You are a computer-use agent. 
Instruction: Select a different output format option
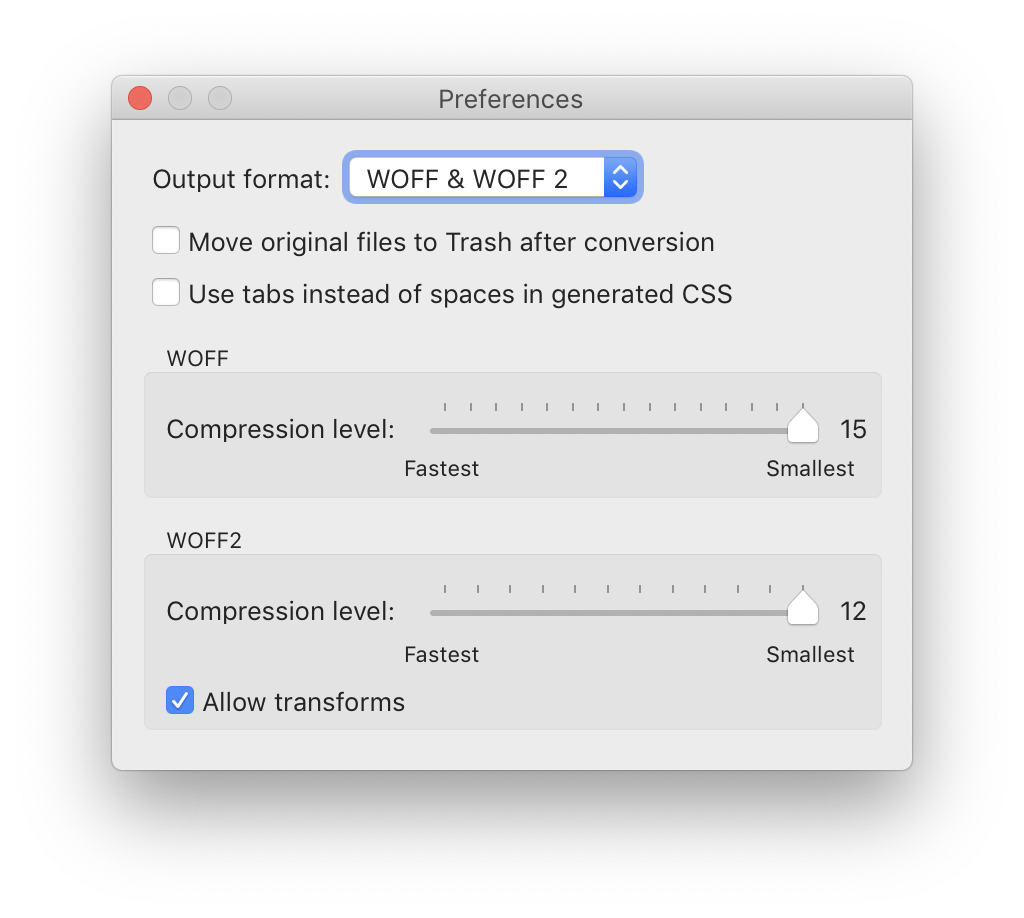492,177
